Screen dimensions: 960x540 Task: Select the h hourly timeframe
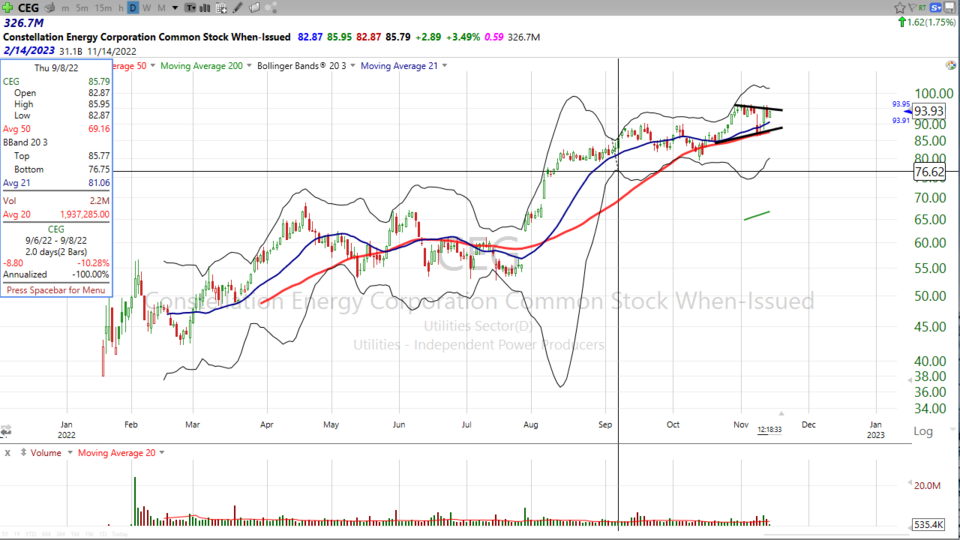coord(121,8)
